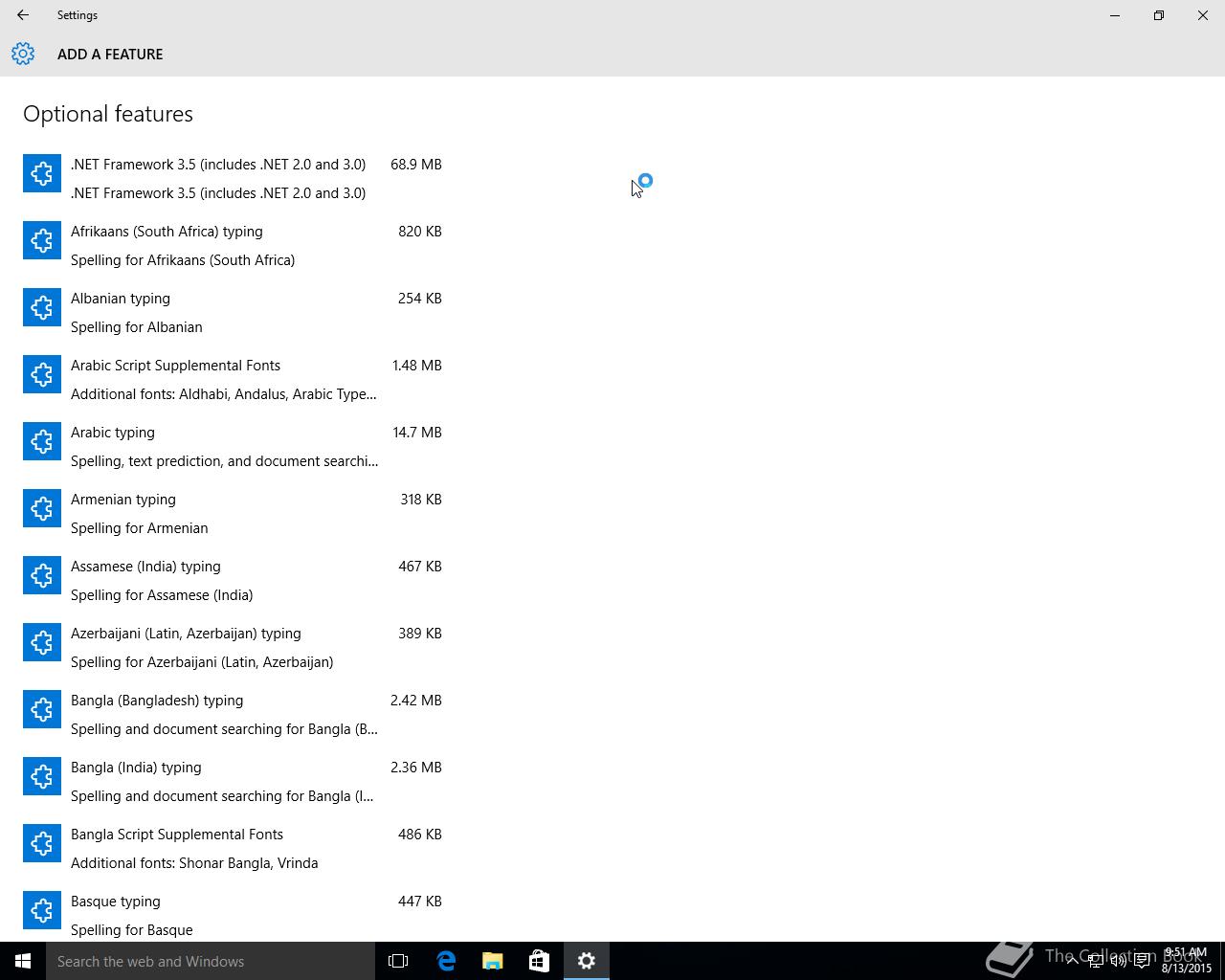Select 'Arabic Script Supplemental Fonts' entry
Image resolution: width=1225 pixels, height=980 pixels.
[x=175, y=366]
